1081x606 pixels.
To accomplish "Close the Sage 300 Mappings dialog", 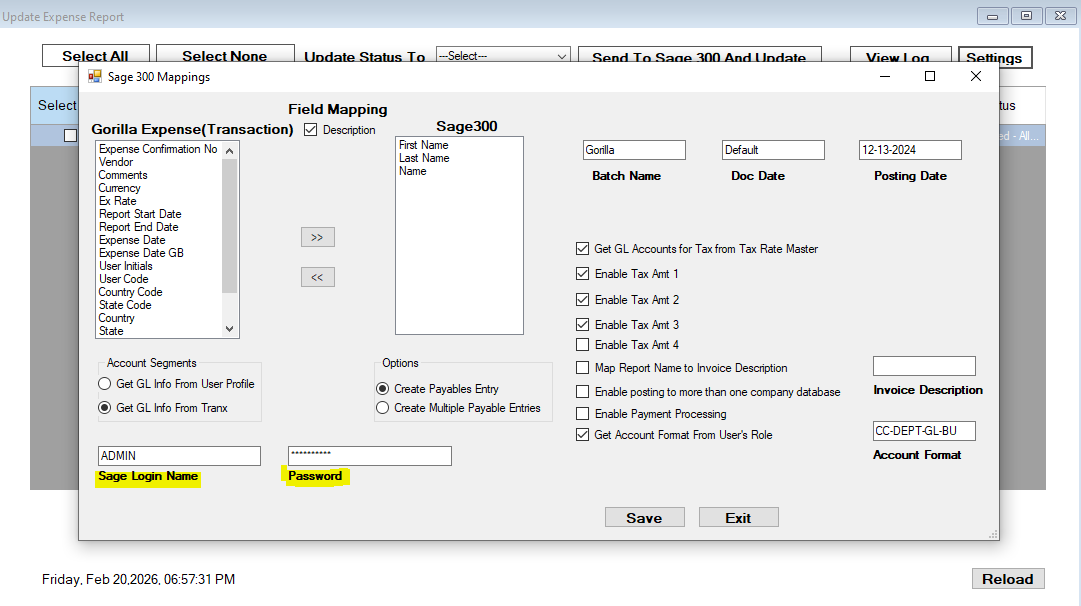I will click(976, 76).
